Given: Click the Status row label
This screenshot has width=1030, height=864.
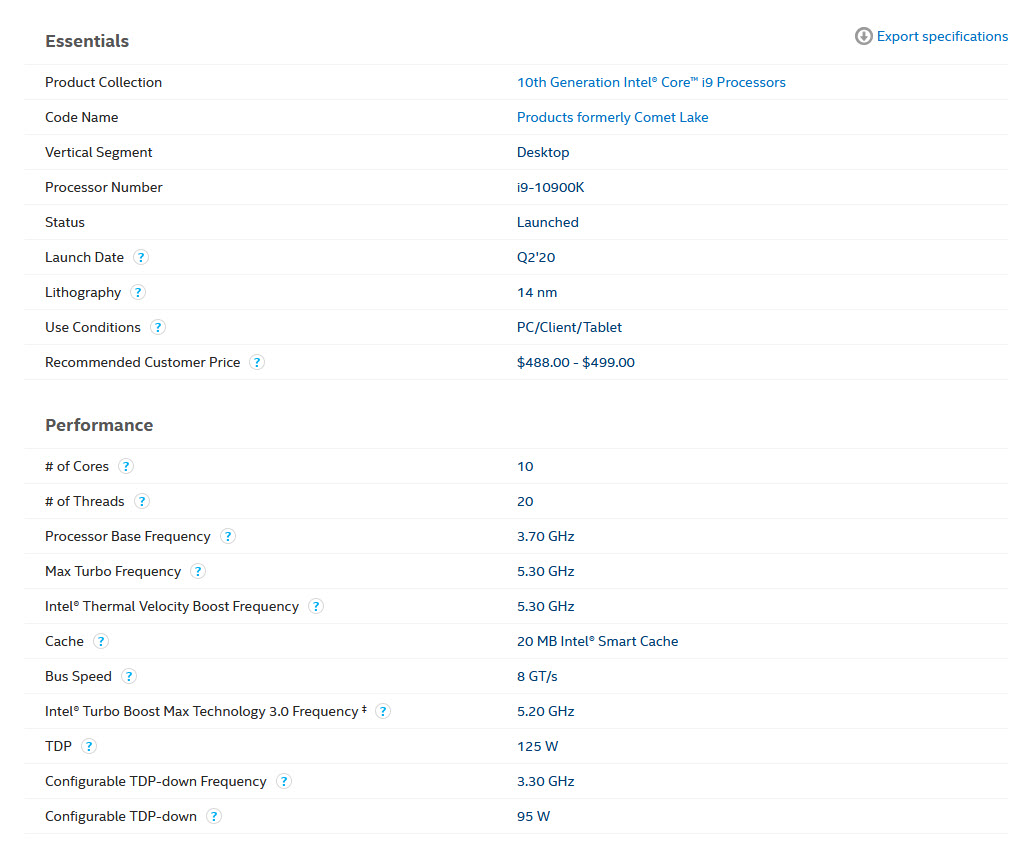Looking at the screenshot, I should (64, 222).
